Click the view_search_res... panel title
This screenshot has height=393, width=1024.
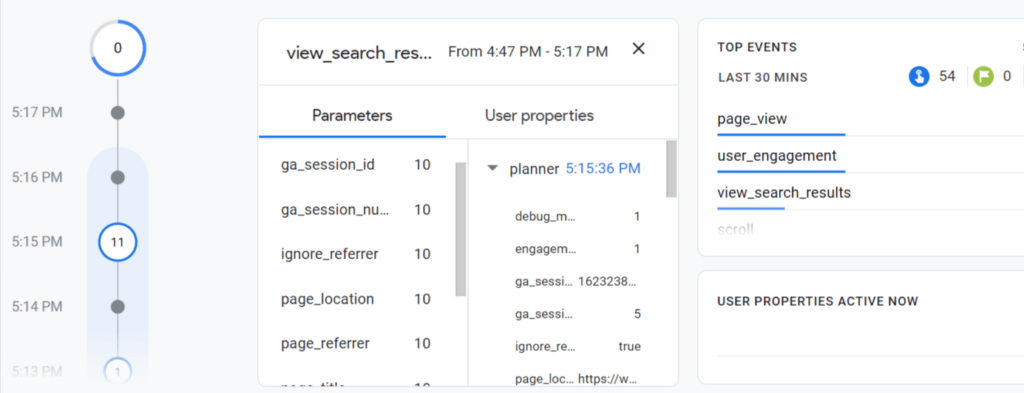(x=359, y=54)
